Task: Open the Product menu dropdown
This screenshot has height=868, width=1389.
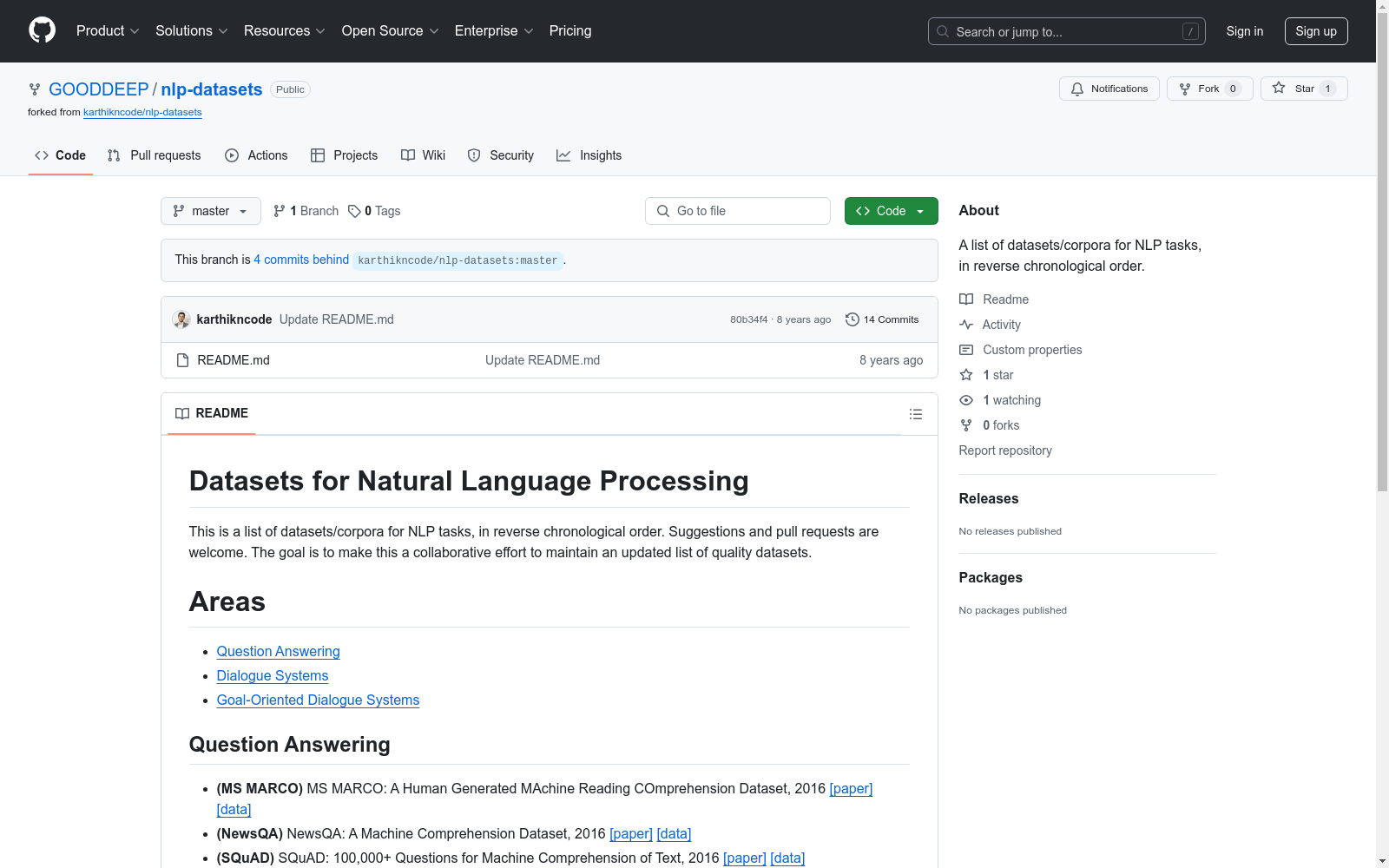Action: [x=108, y=31]
